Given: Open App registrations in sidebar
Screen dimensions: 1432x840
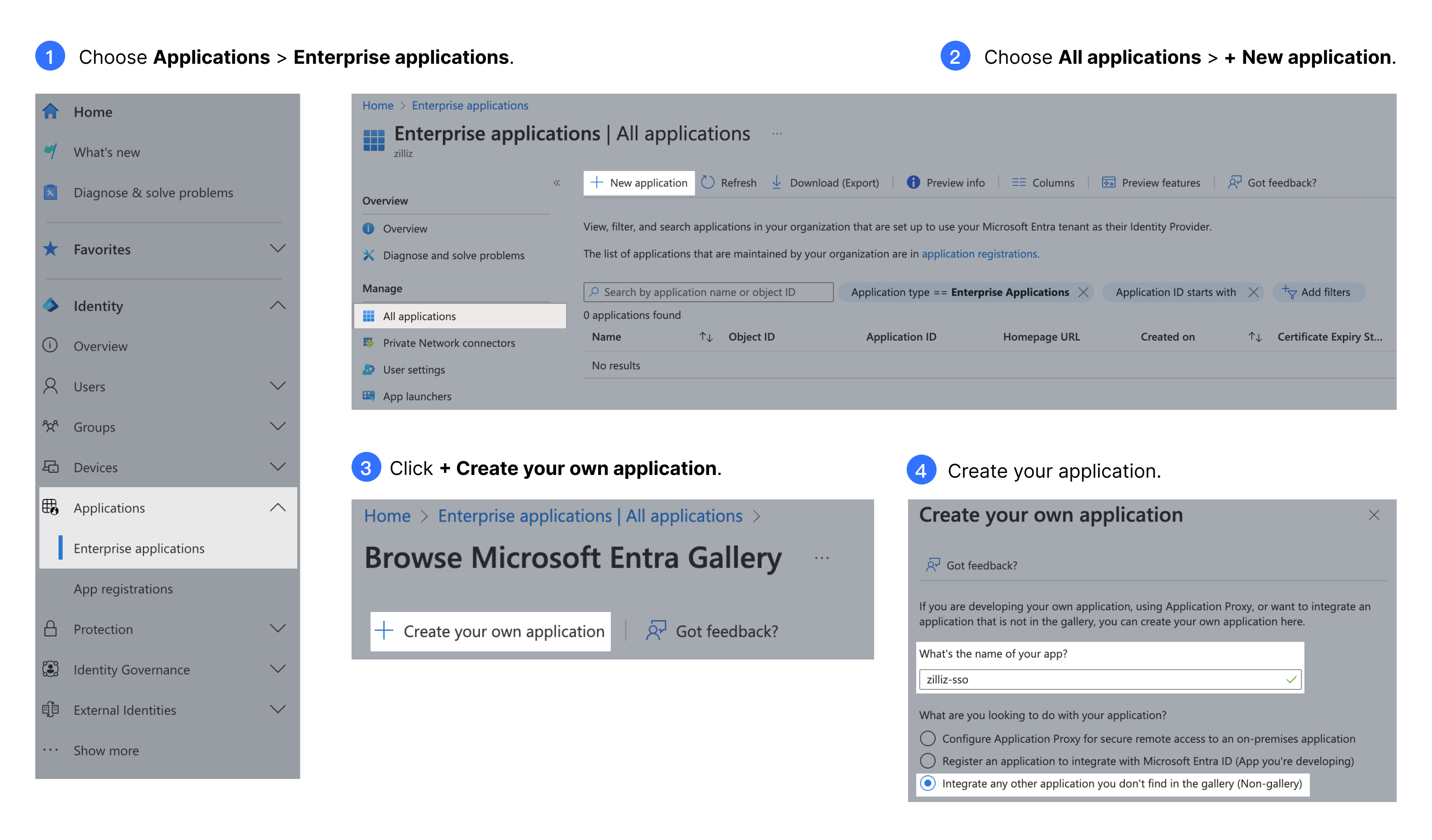Looking at the screenshot, I should pyautogui.click(x=124, y=589).
